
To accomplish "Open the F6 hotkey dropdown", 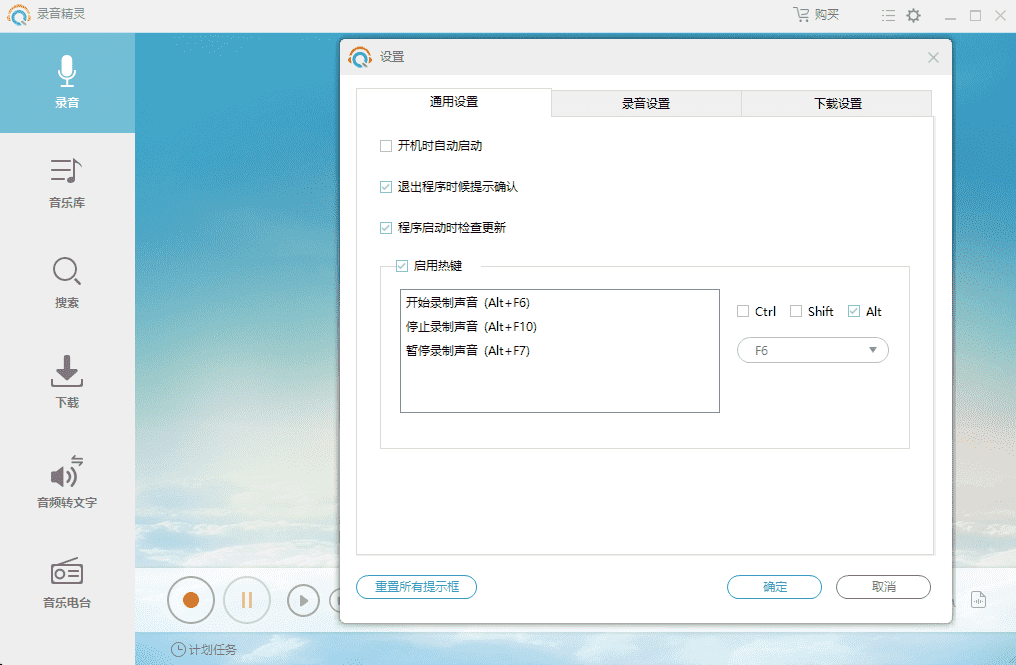I will pos(812,350).
